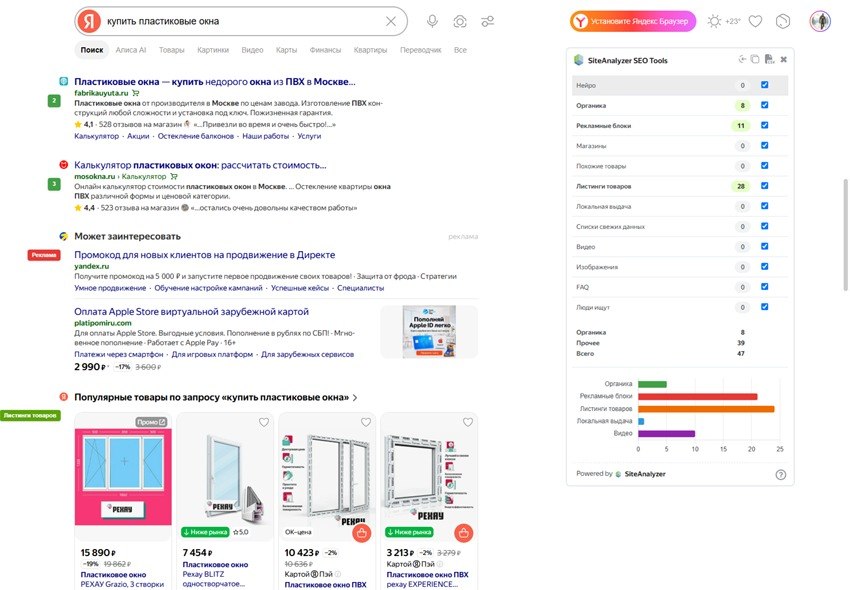This screenshot has height=590, width=850.
Task: Open search settings sliders icon
Action: tap(487, 21)
